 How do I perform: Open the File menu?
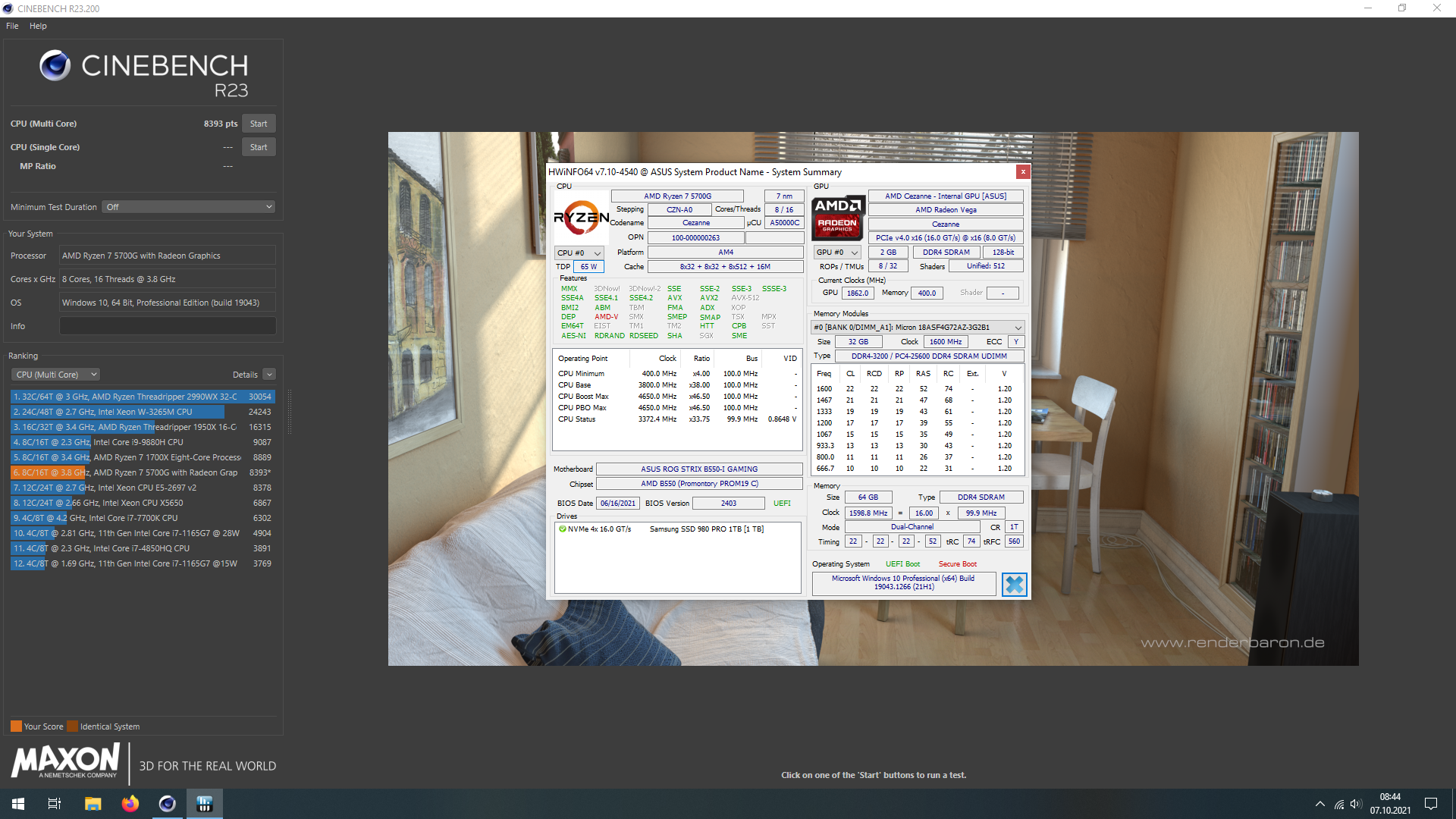pyautogui.click(x=12, y=26)
